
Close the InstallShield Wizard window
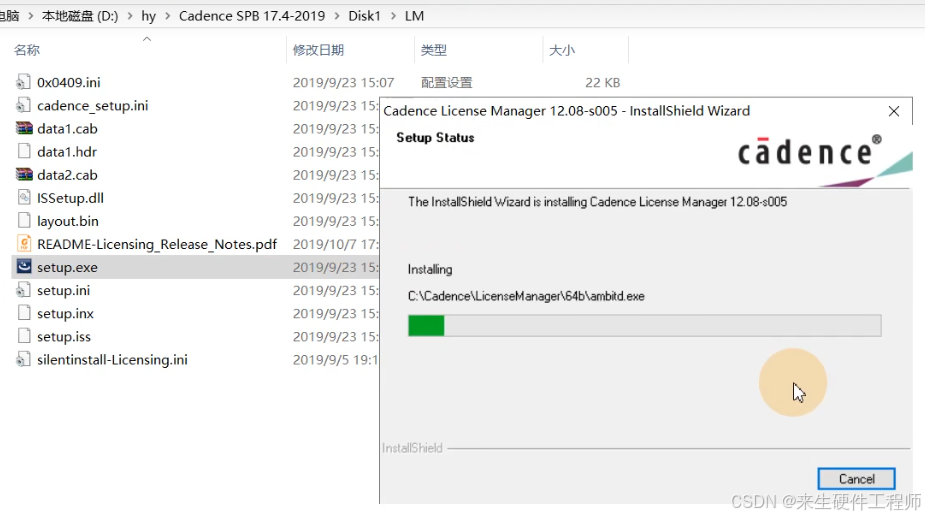tap(894, 111)
